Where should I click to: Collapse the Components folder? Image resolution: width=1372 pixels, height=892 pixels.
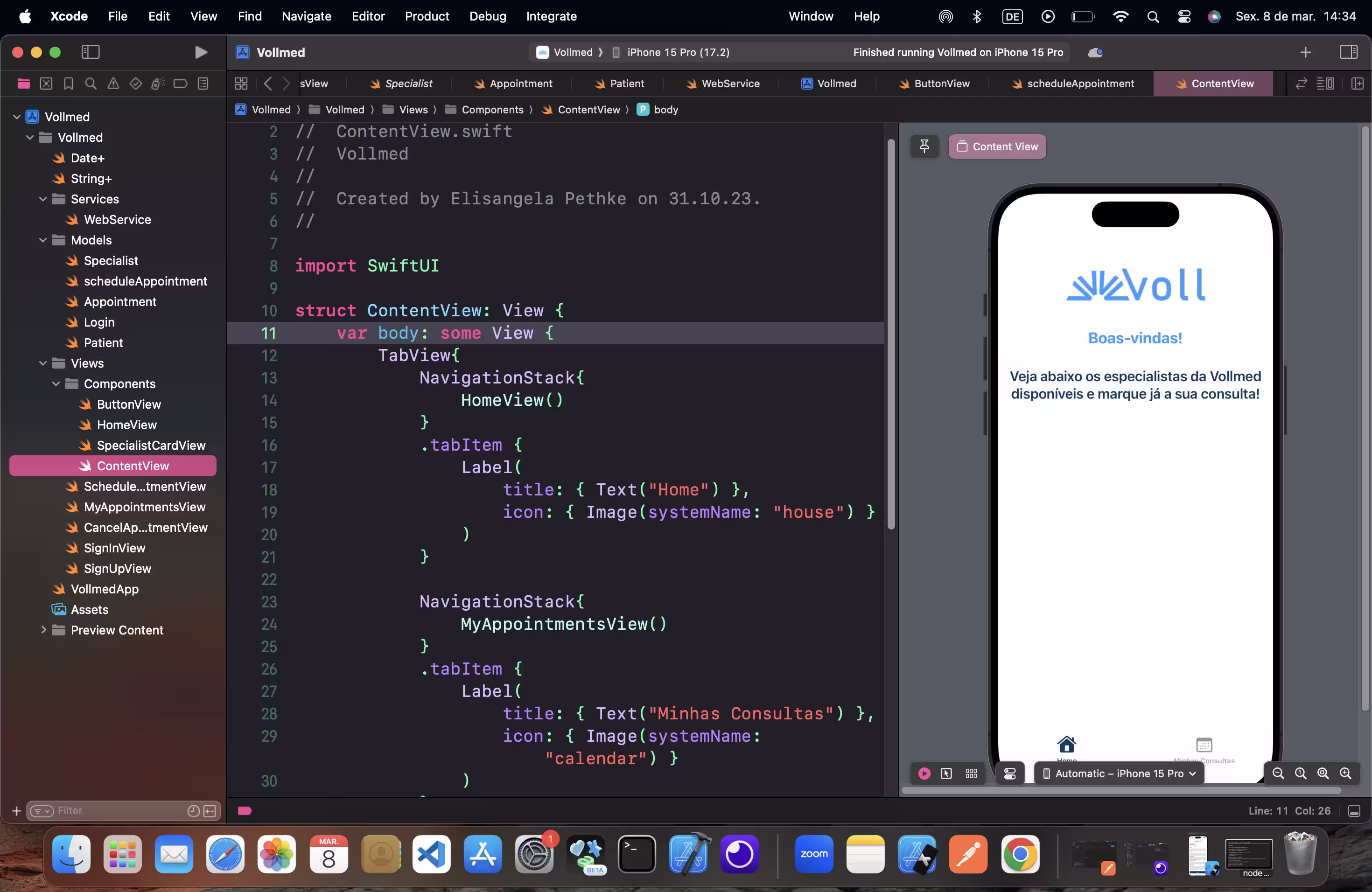(56, 384)
